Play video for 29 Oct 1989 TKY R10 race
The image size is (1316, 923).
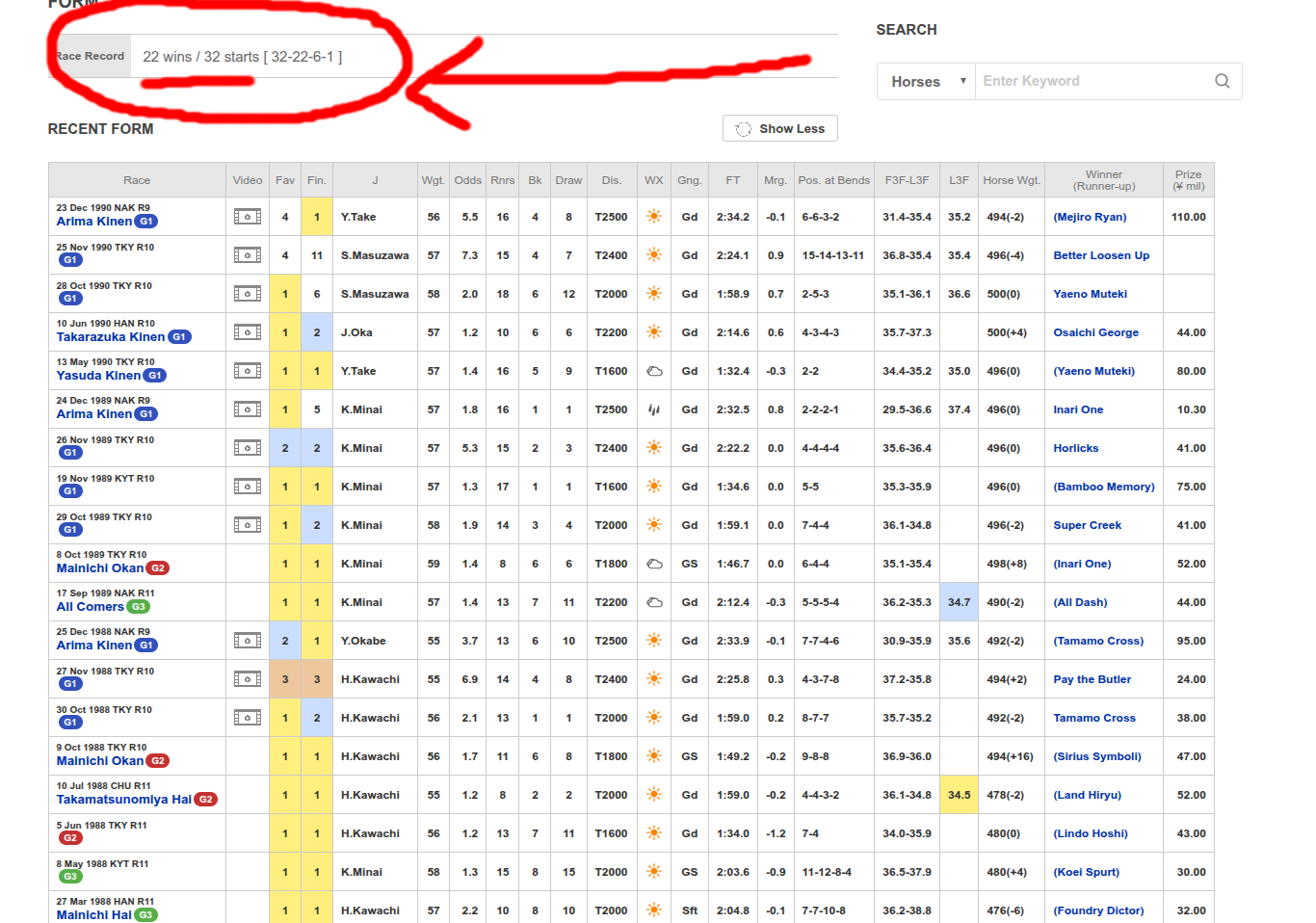(x=248, y=525)
